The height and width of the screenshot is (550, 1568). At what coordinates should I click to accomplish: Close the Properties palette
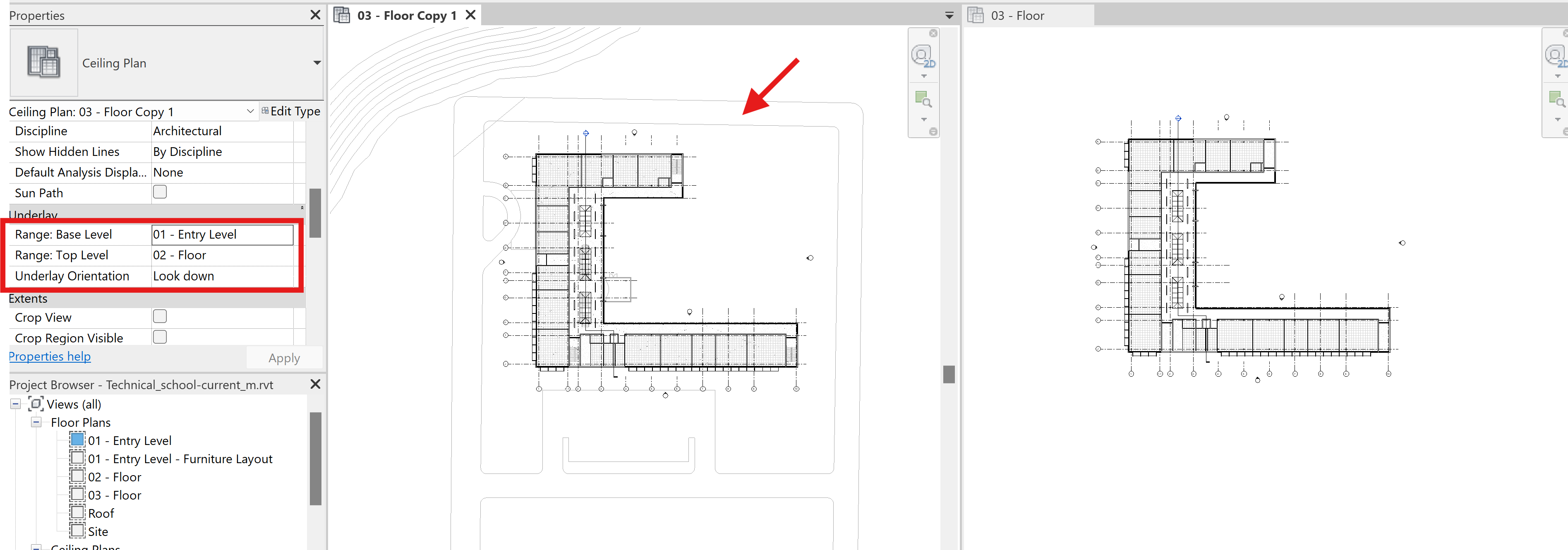click(315, 14)
